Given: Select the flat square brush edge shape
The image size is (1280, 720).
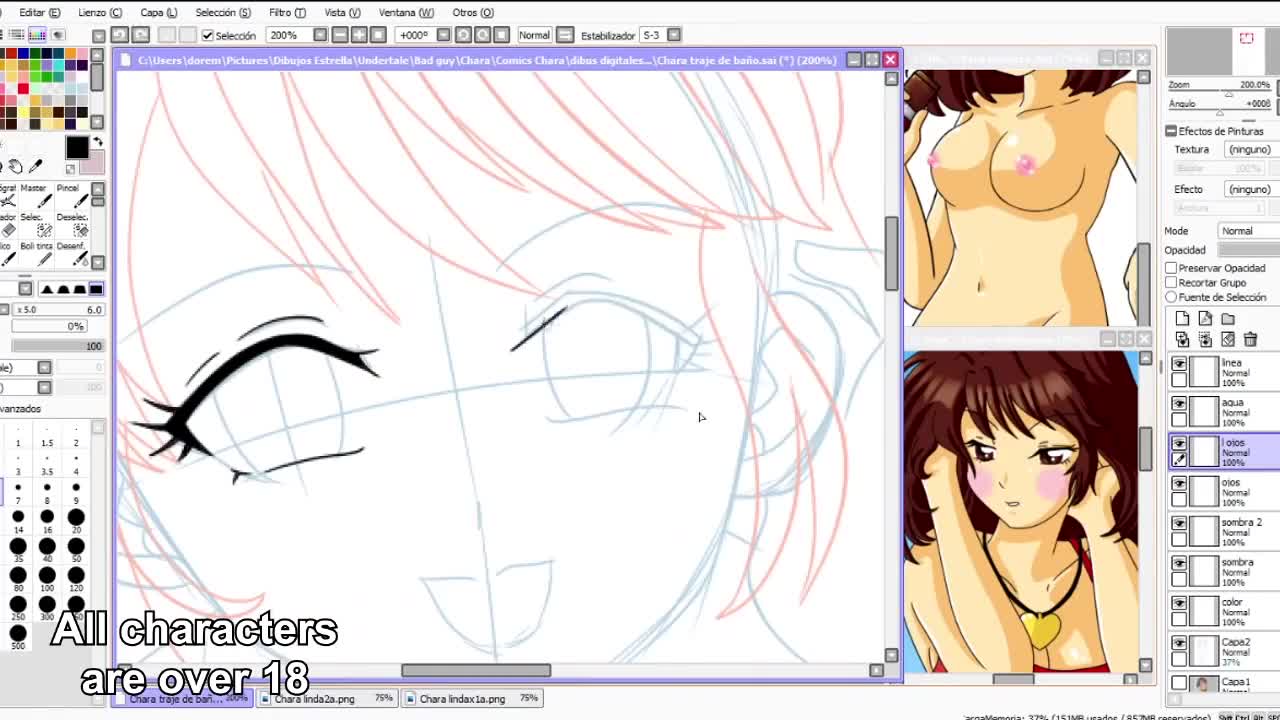Looking at the screenshot, I should click(x=96, y=289).
